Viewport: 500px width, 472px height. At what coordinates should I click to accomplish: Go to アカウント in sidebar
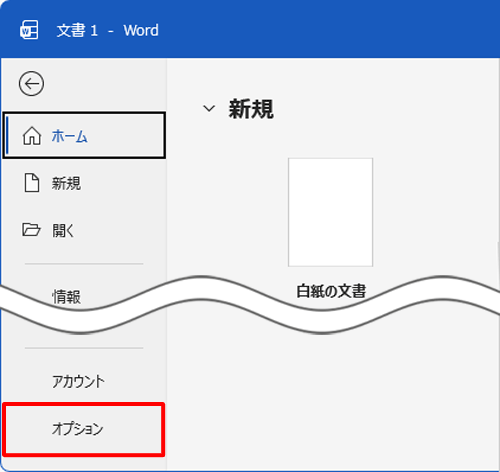[x=84, y=381]
